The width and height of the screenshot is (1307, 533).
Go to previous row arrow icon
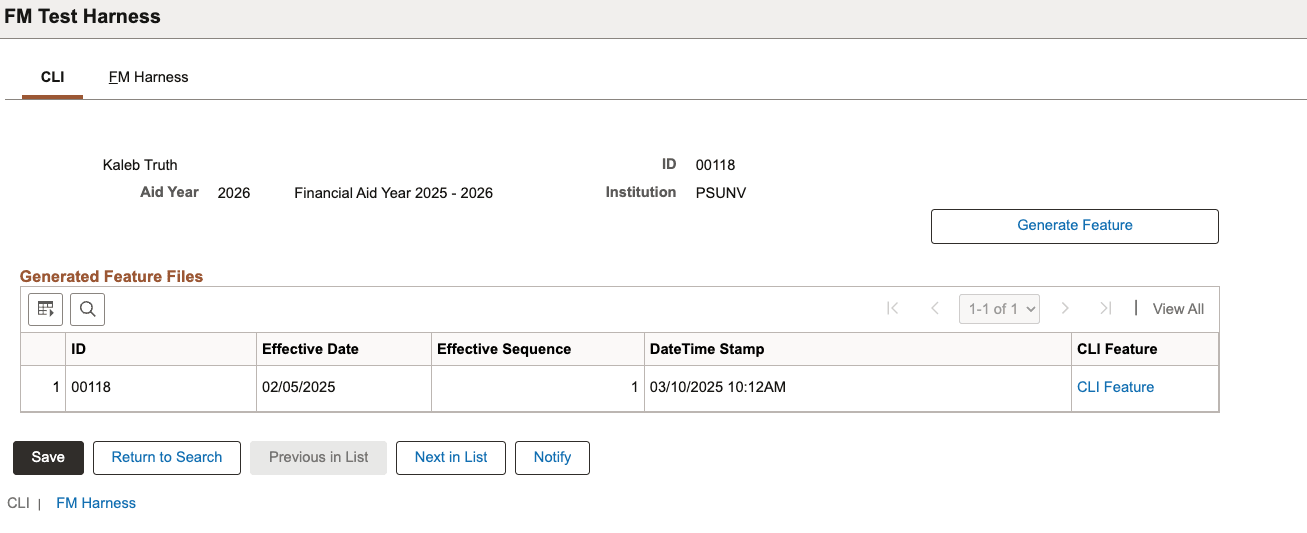[935, 309]
